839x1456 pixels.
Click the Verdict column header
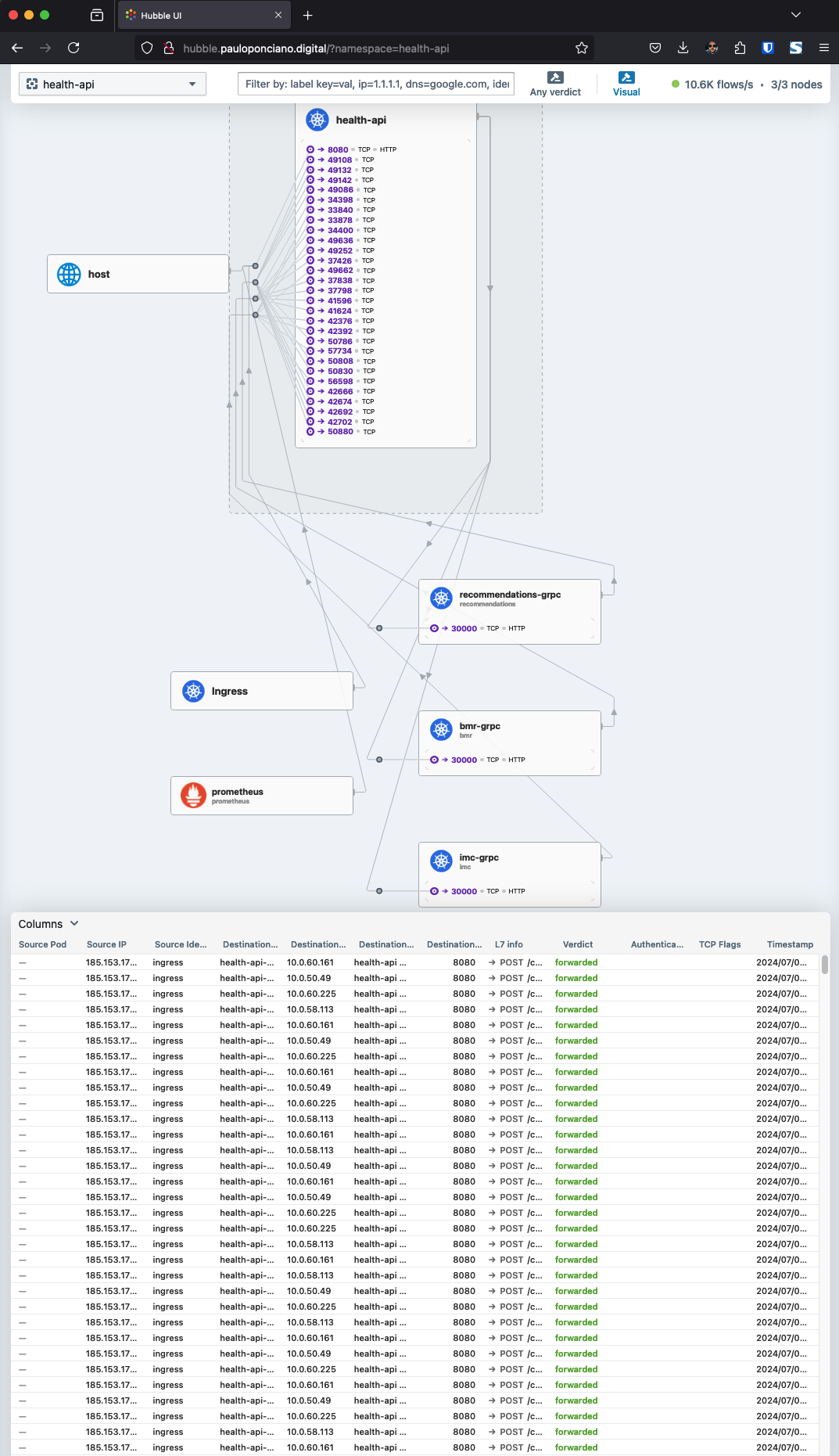click(x=578, y=944)
